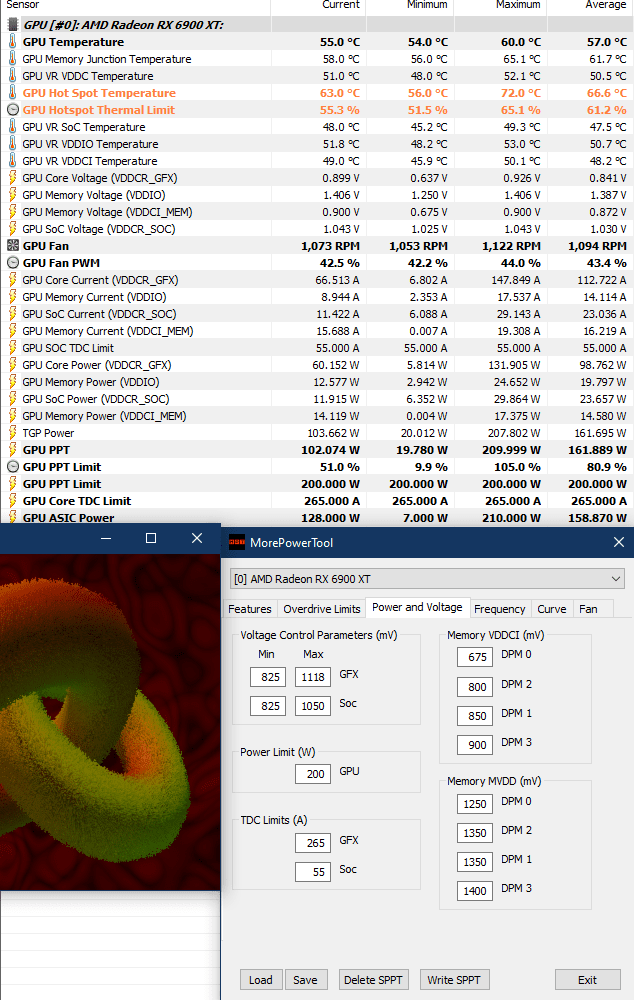Close the MorePowerTool window
Screen dimensions: 634x1000
click(x=619, y=542)
